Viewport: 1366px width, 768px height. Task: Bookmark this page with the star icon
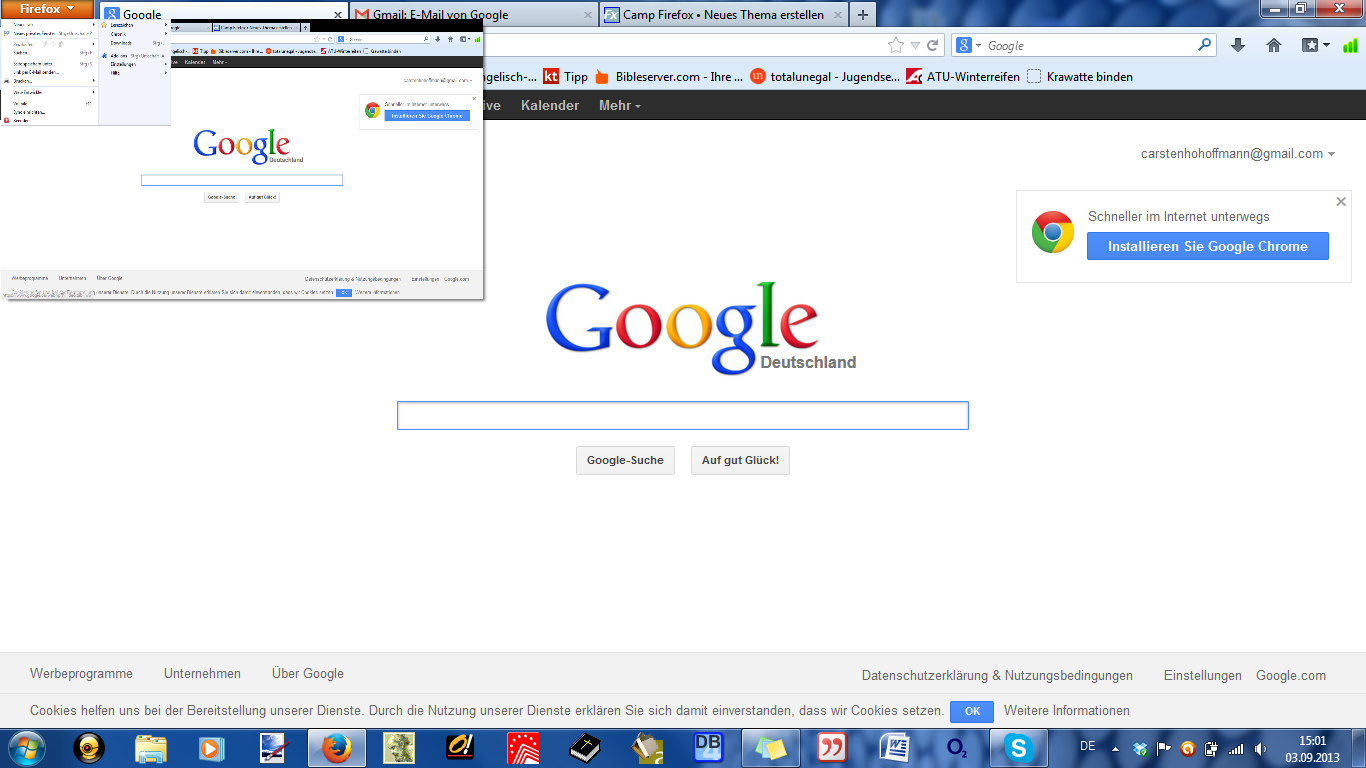896,45
